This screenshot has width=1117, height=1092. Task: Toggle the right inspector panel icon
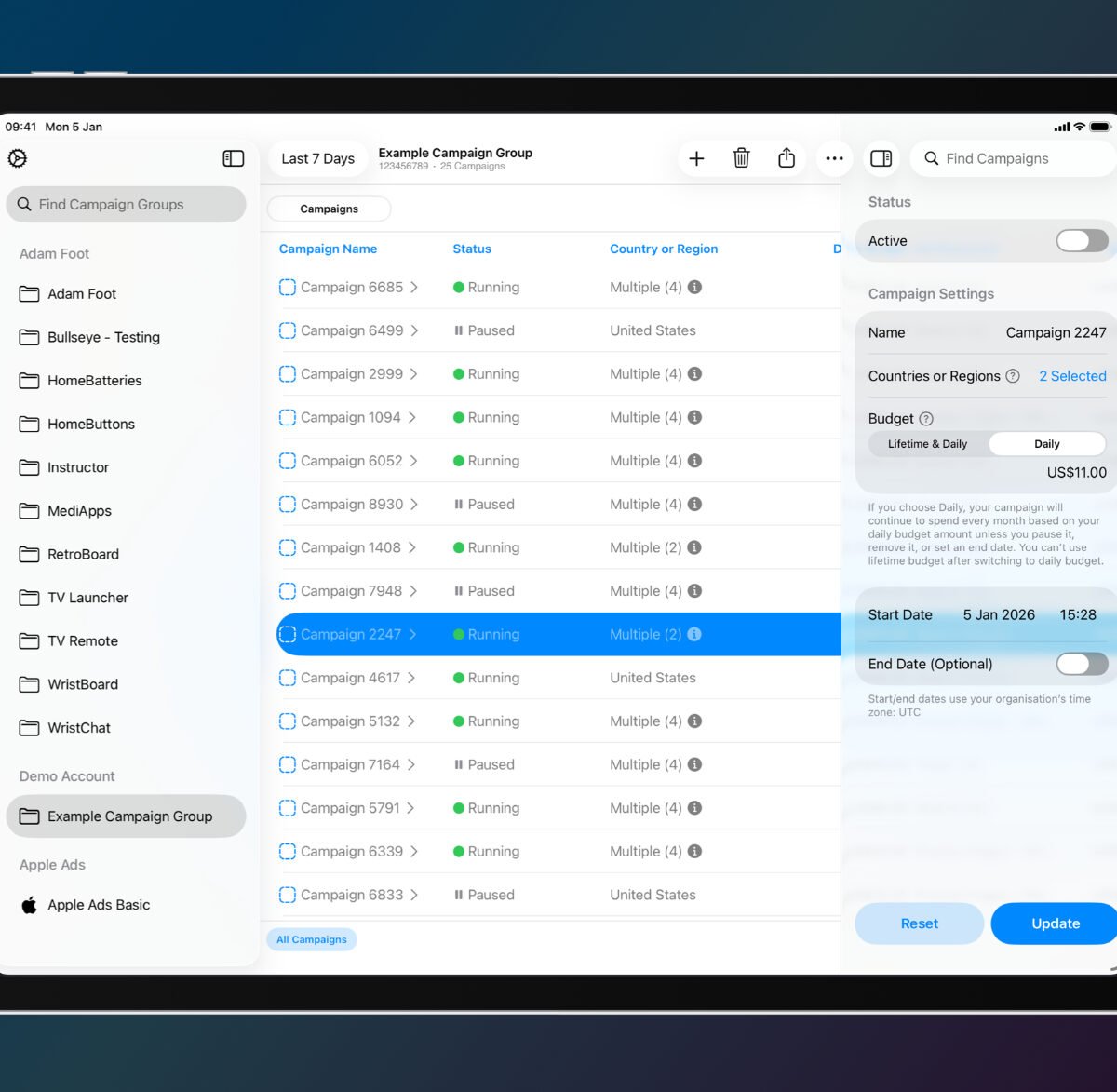click(881, 158)
